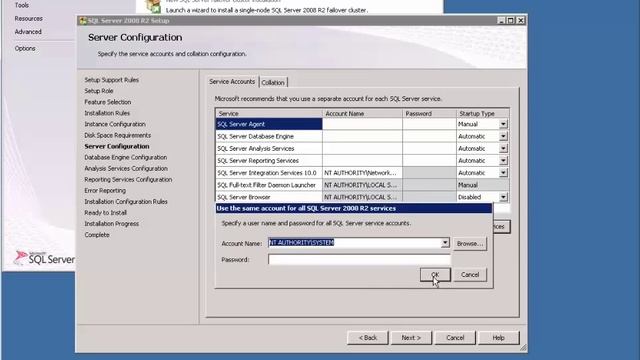Click Instance Configuration step

pos(115,124)
